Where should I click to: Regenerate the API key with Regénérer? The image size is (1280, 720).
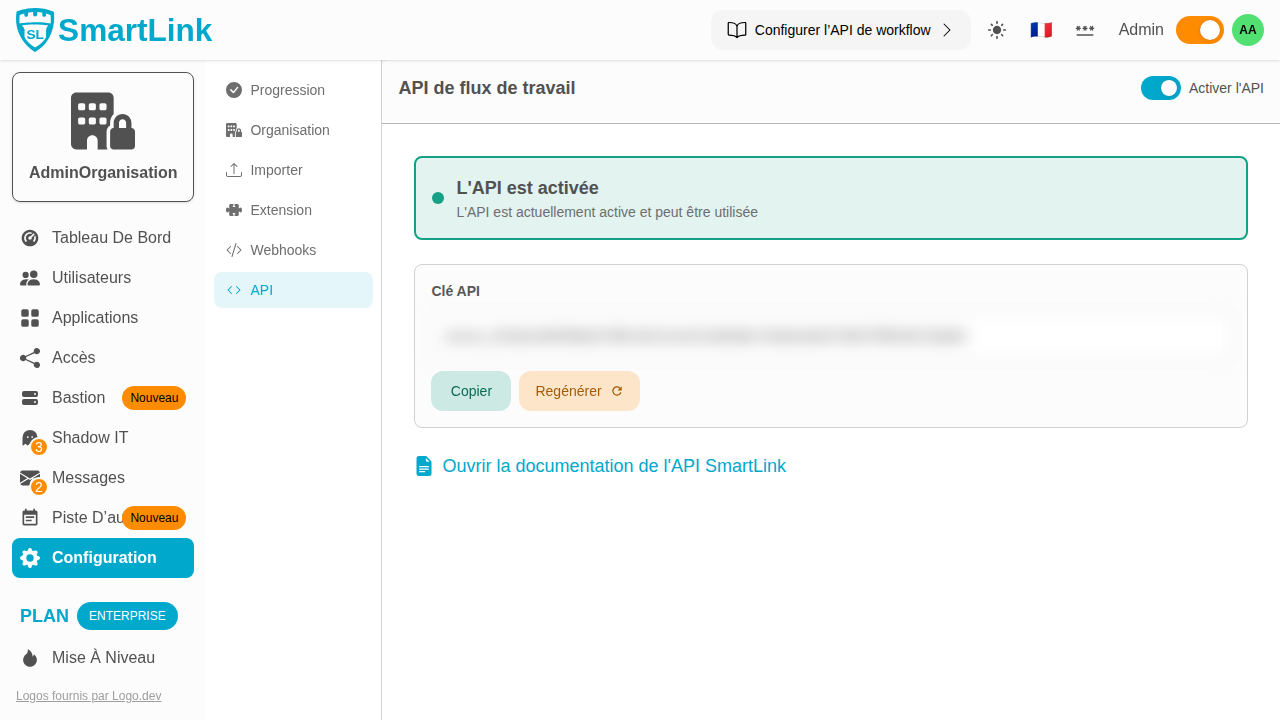pos(579,391)
